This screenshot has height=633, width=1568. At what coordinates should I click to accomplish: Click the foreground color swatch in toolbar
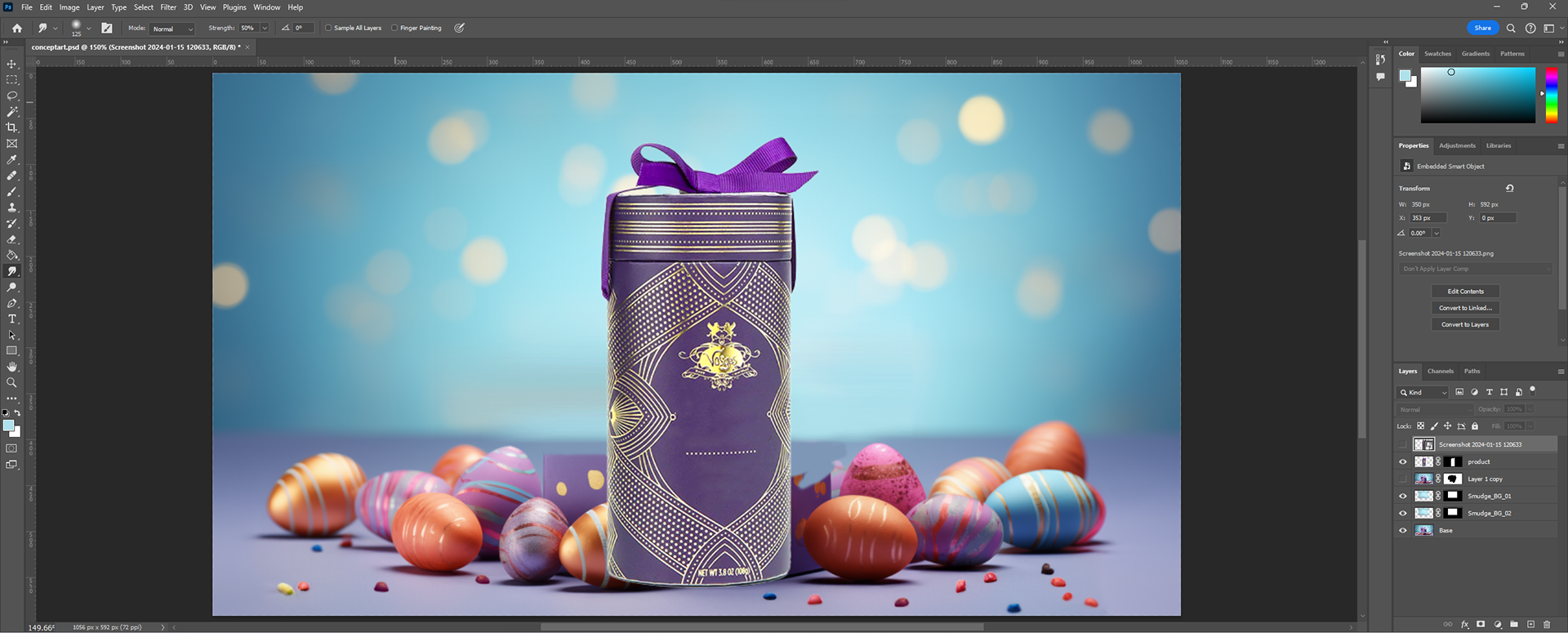click(x=8, y=426)
